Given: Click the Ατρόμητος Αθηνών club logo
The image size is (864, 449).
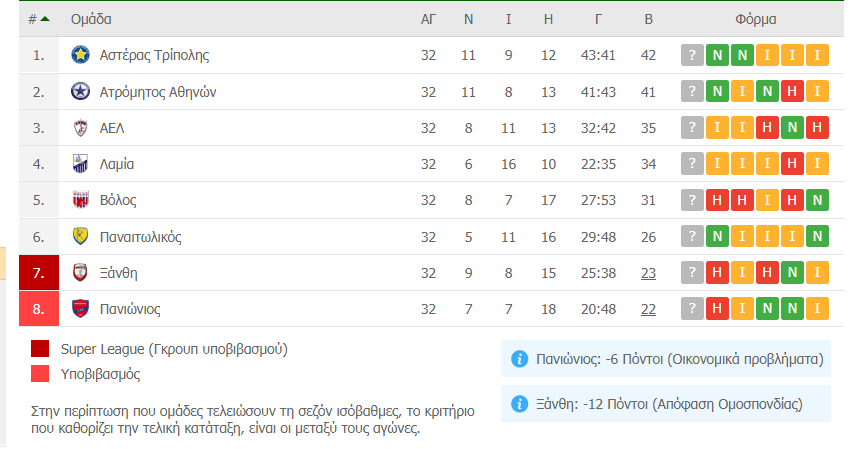Looking at the screenshot, I should [81, 92].
